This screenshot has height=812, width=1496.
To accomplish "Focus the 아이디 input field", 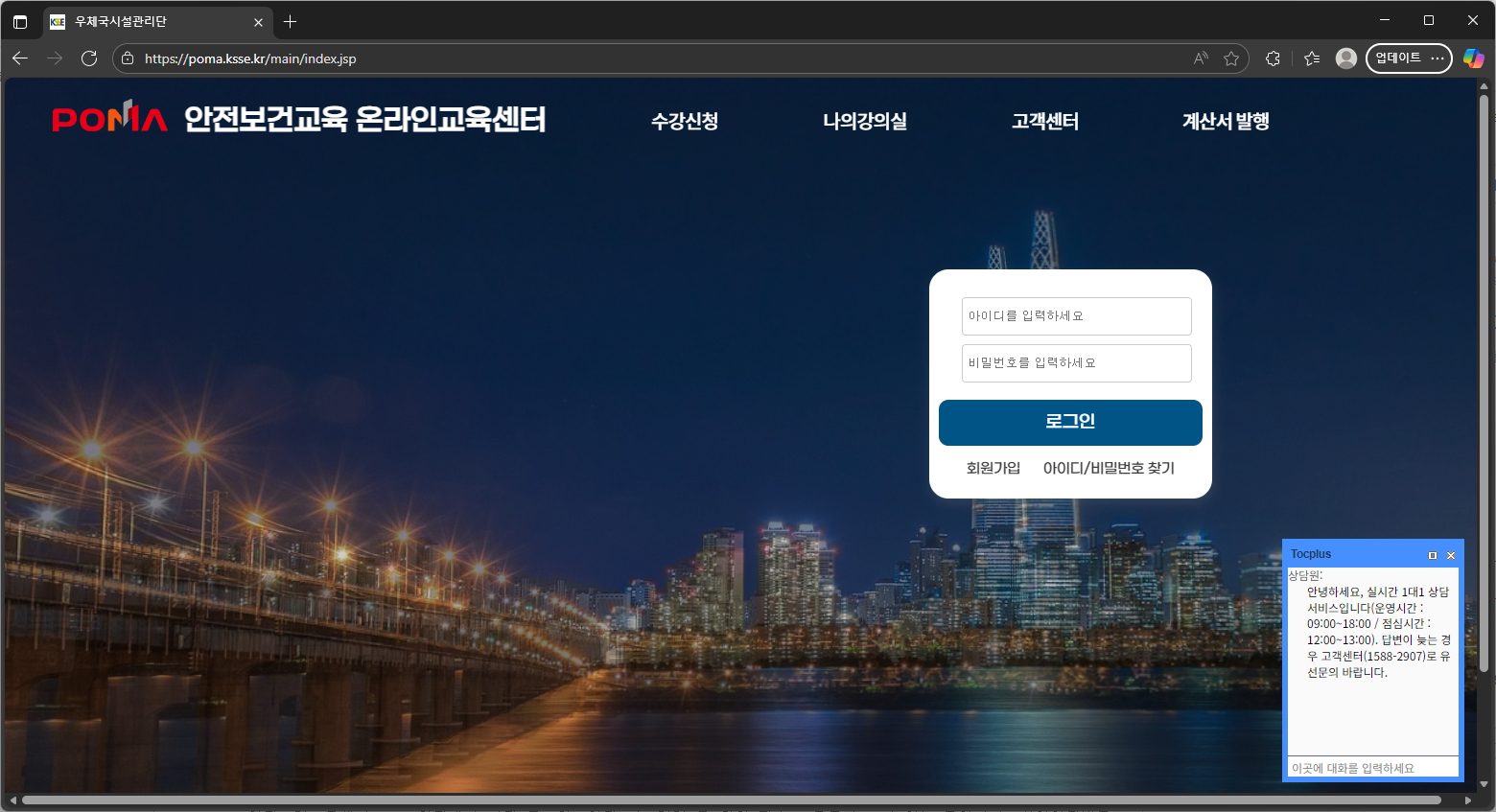I will pos(1076,316).
